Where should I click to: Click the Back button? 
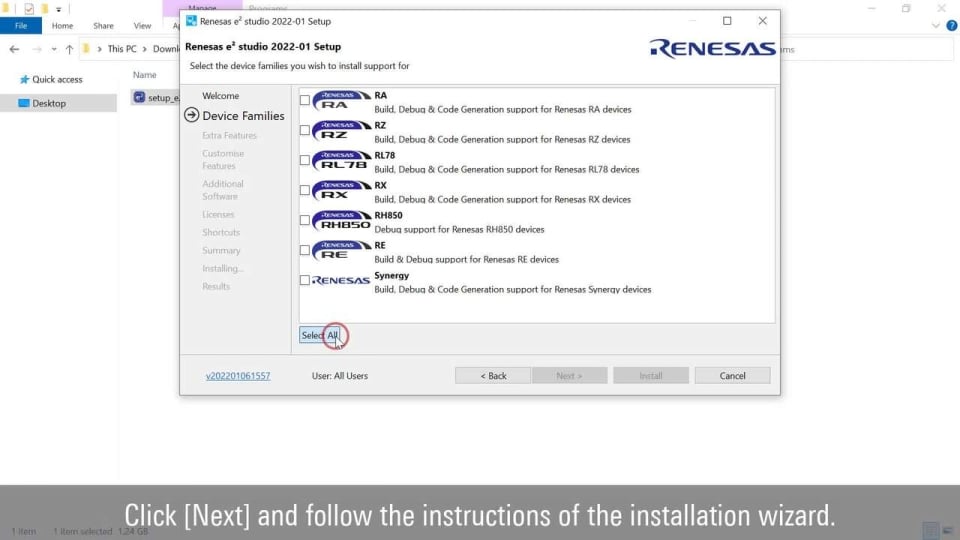(x=493, y=376)
